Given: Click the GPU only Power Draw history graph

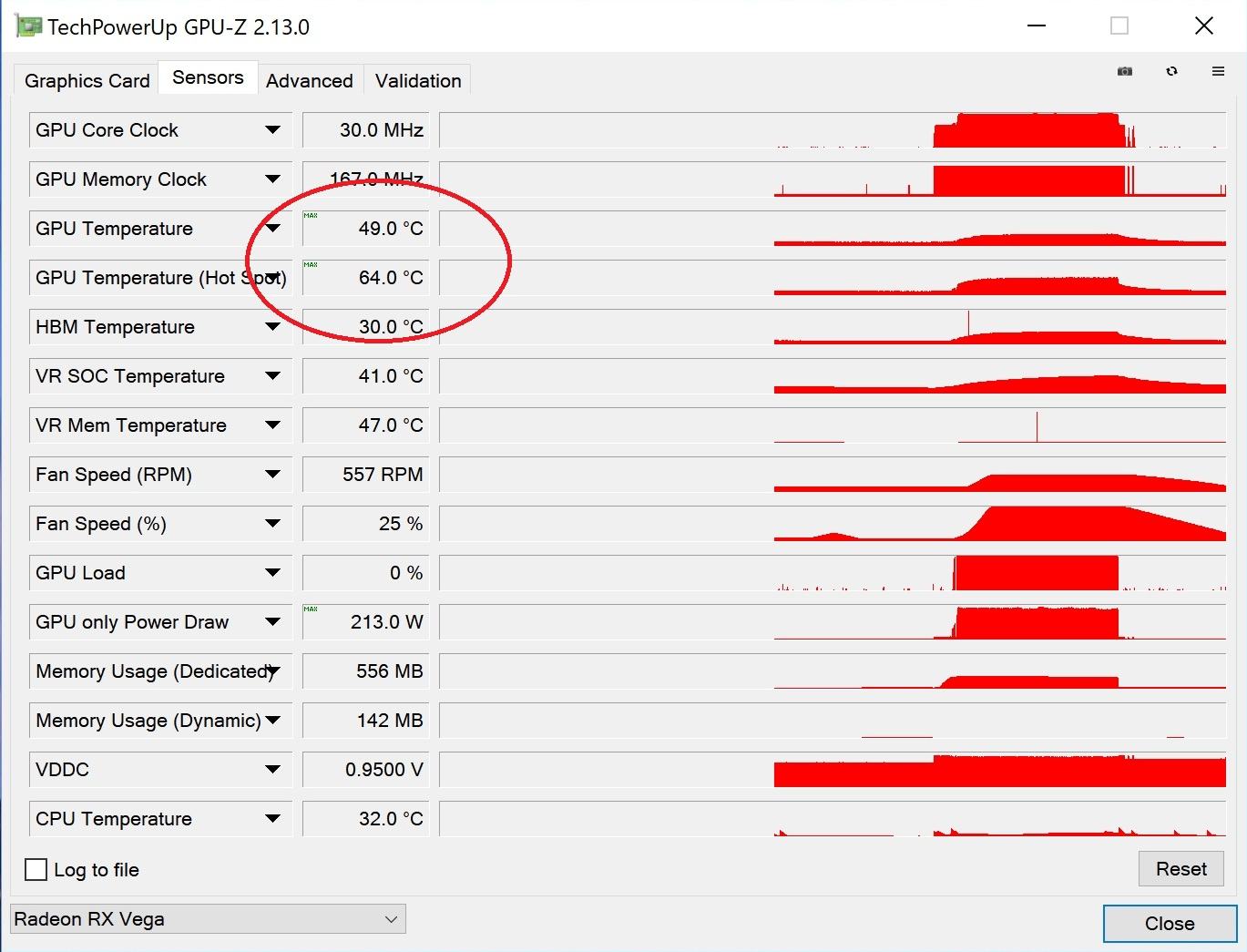Looking at the screenshot, I should pos(833,621).
